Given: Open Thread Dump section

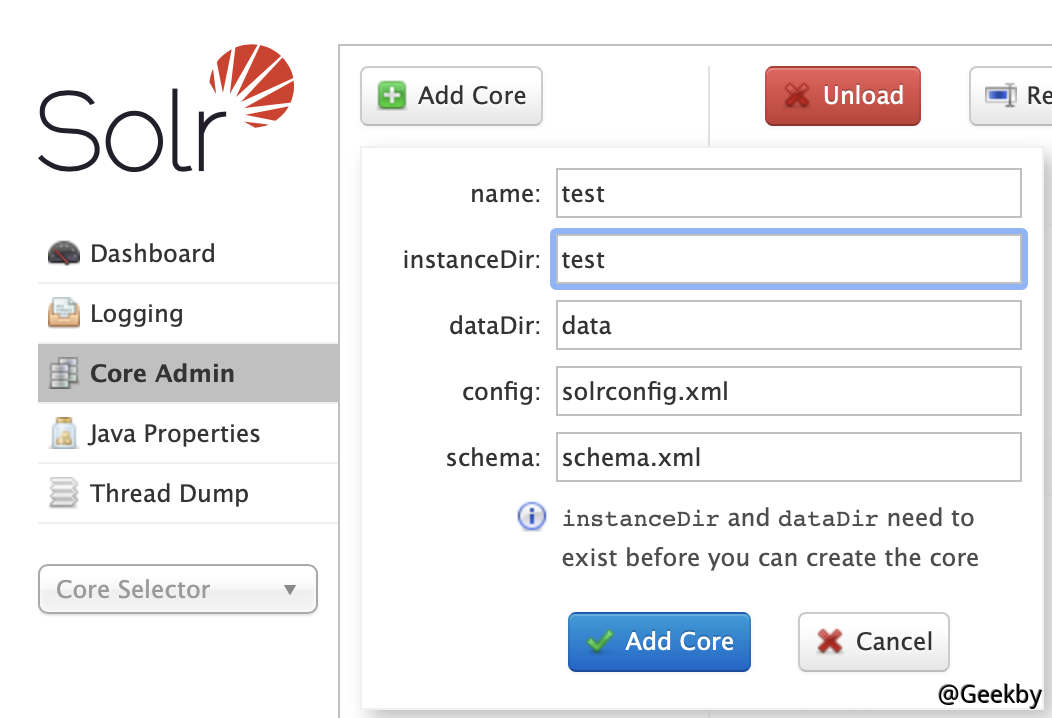Looking at the screenshot, I should (x=168, y=493).
